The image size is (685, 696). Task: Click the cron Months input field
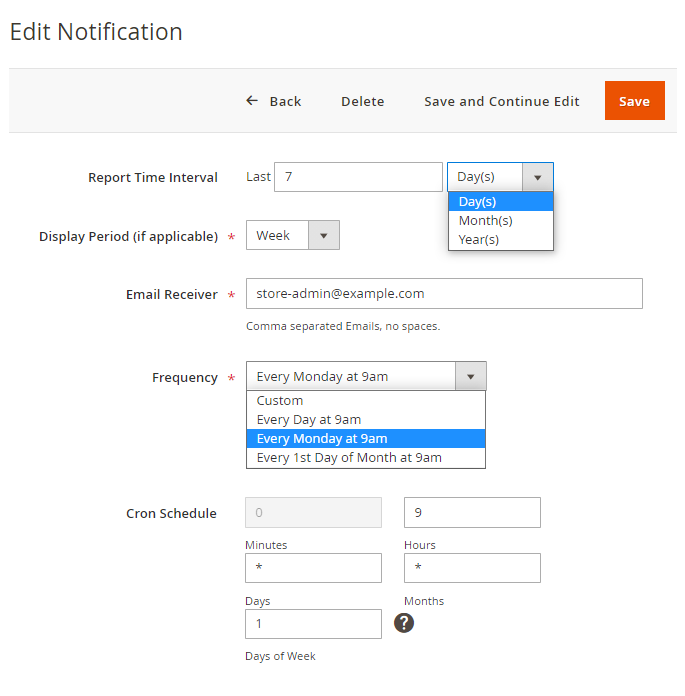pyautogui.click(x=472, y=568)
